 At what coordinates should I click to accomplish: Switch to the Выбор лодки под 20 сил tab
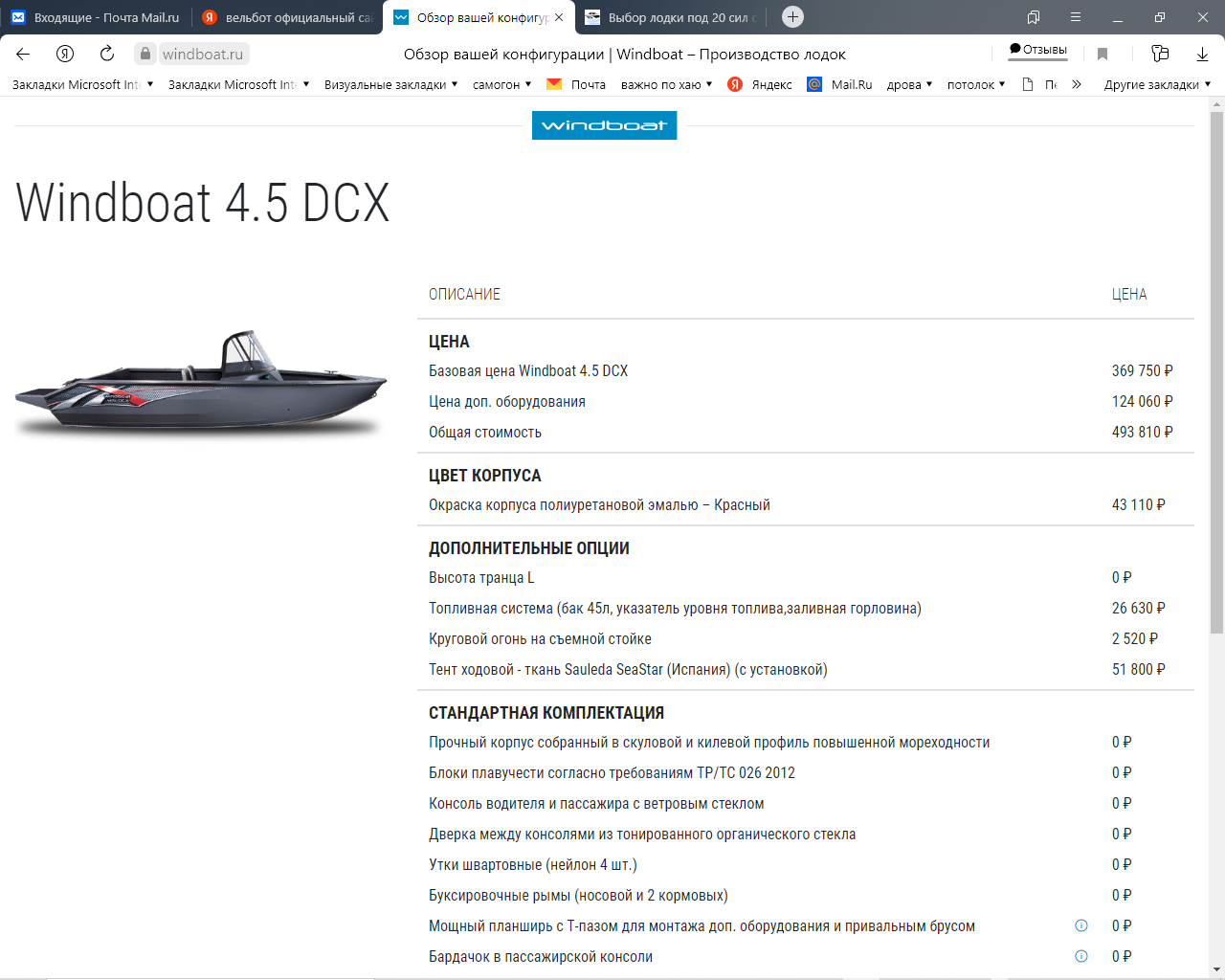click(672, 17)
